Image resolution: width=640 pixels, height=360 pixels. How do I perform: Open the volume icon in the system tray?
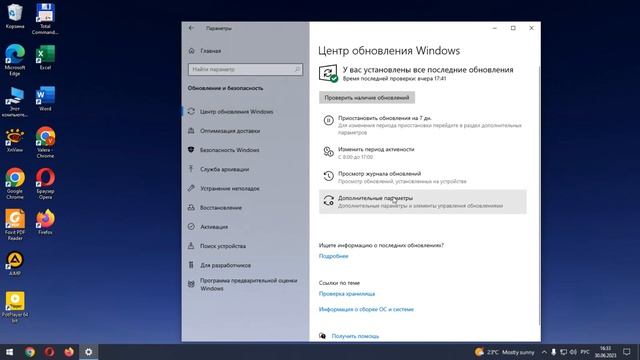coord(573,352)
